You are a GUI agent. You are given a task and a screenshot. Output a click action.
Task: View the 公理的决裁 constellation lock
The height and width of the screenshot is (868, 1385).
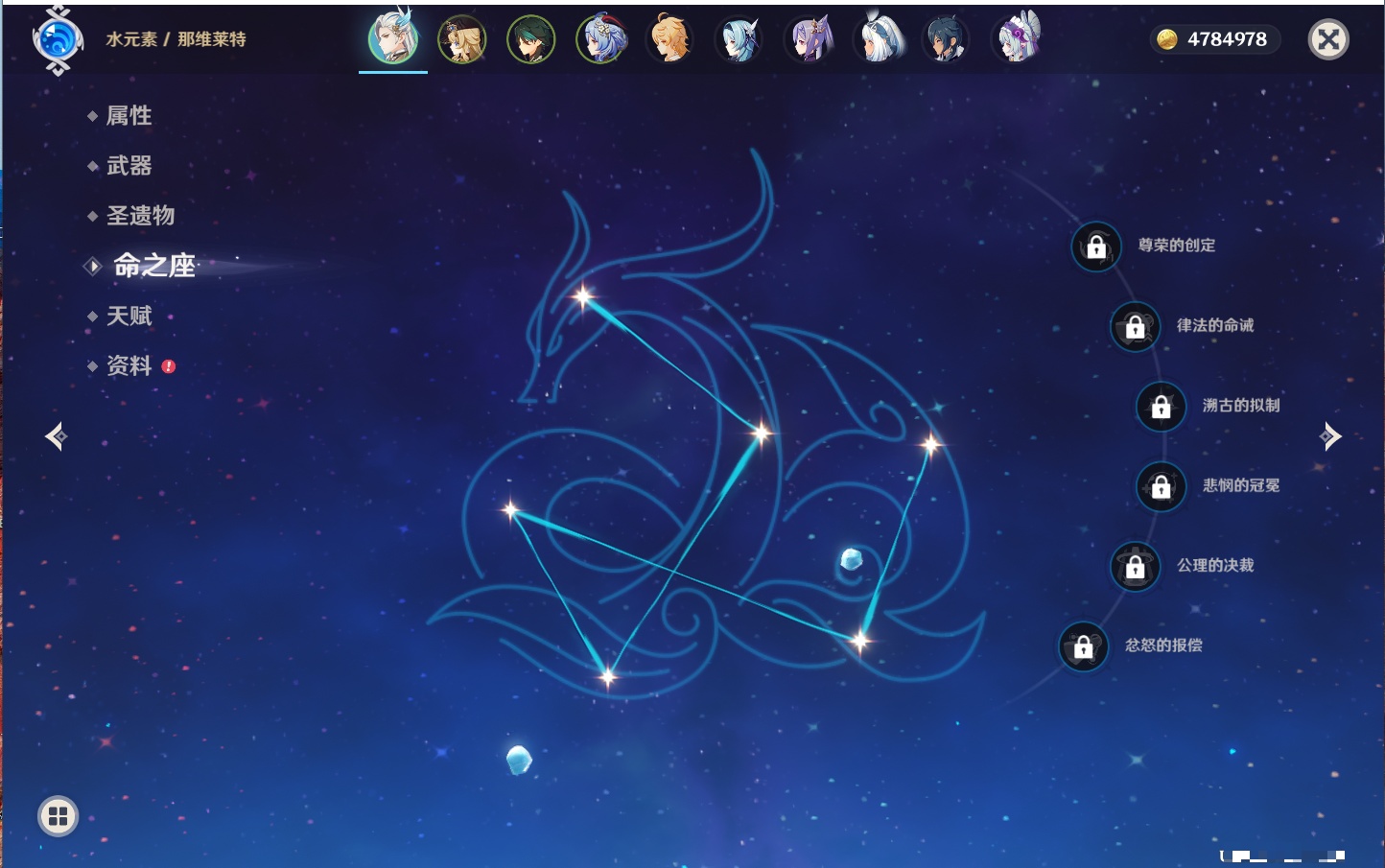tap(1135, 567)
